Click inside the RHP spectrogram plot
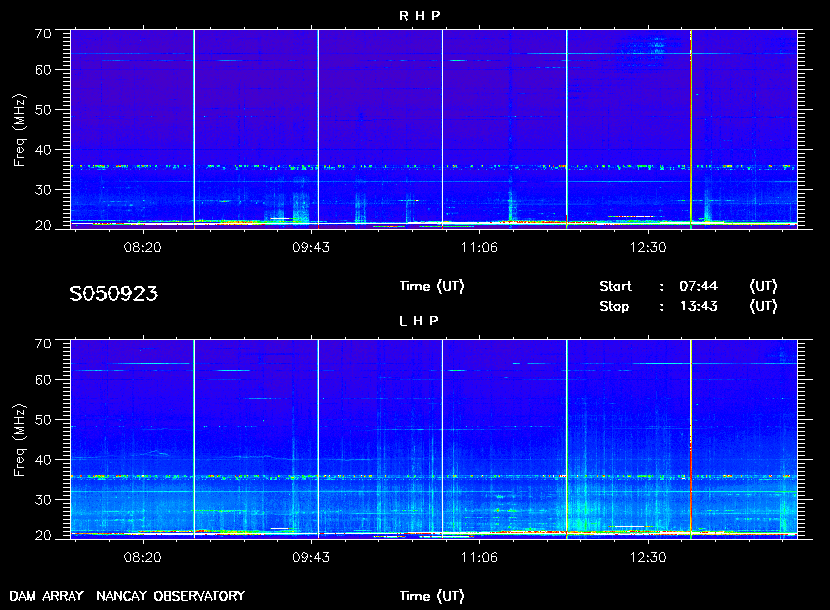Viewport: 830px width, 610px height. 434,129
